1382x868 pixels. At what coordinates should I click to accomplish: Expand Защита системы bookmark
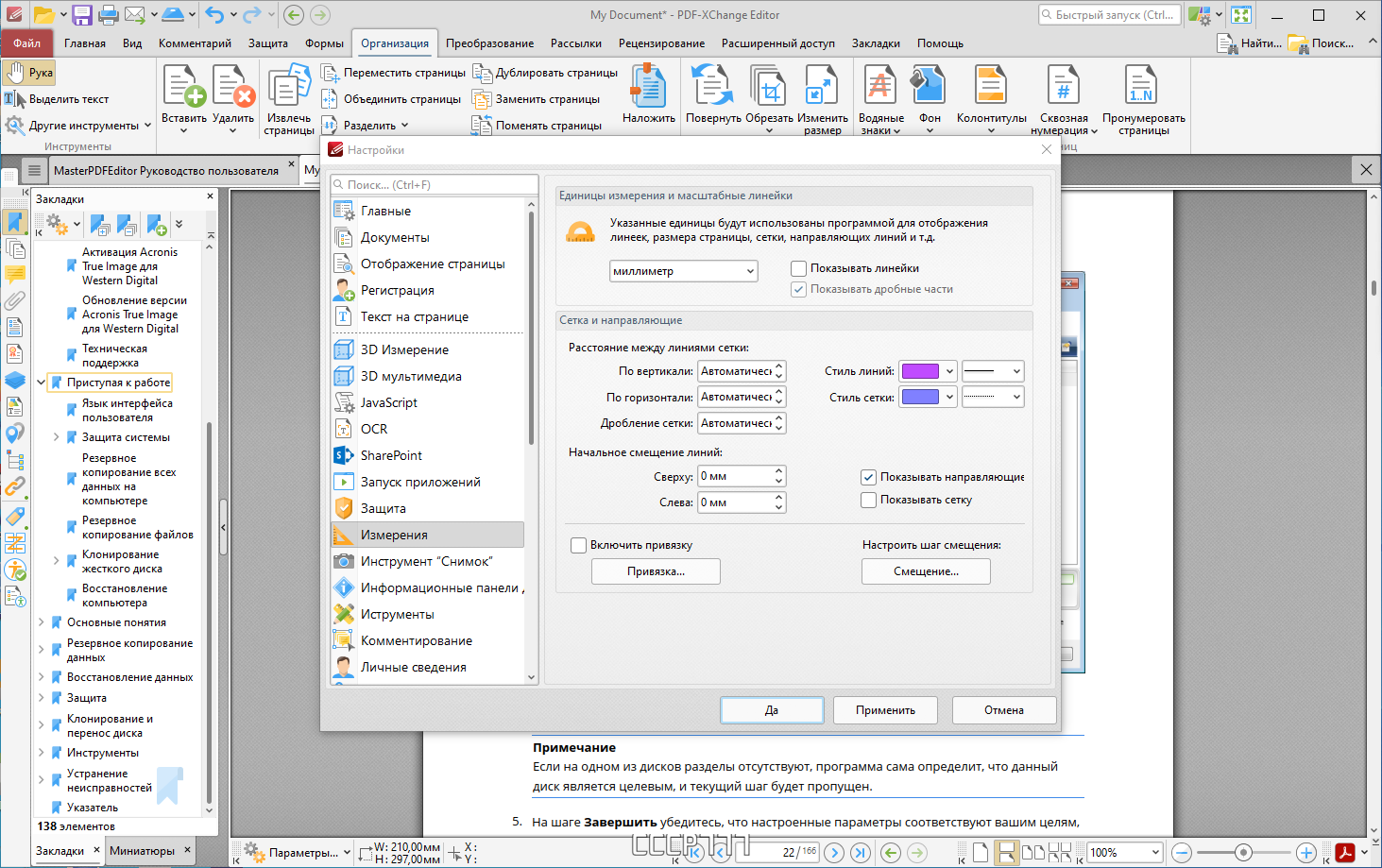tap(57, 437)
